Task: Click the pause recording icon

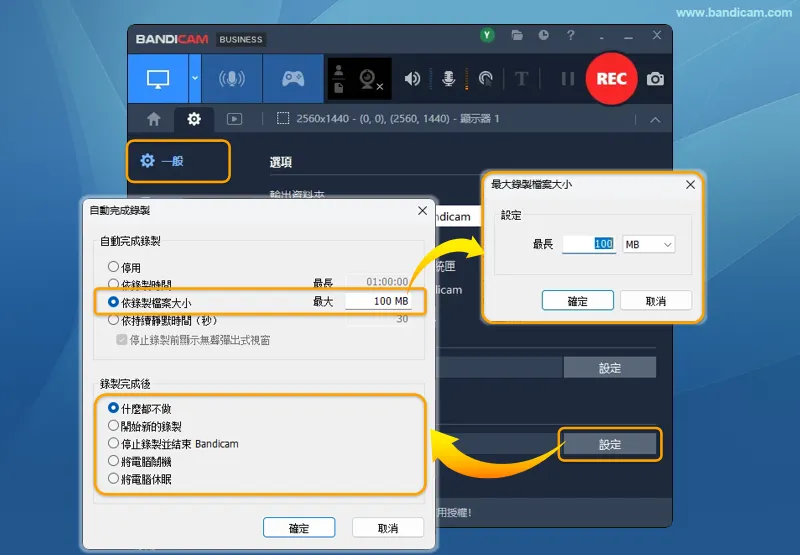Action: pyautogui.click(x=567, y=79)
